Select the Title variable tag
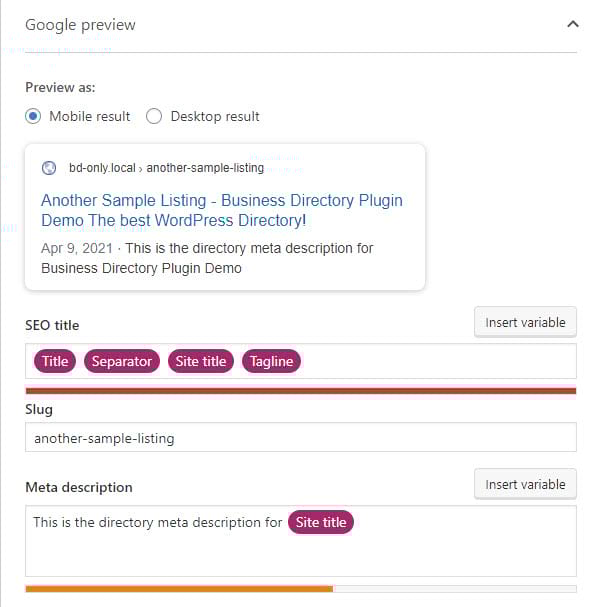This screenshot has width=595, height=607. (55, 361)
